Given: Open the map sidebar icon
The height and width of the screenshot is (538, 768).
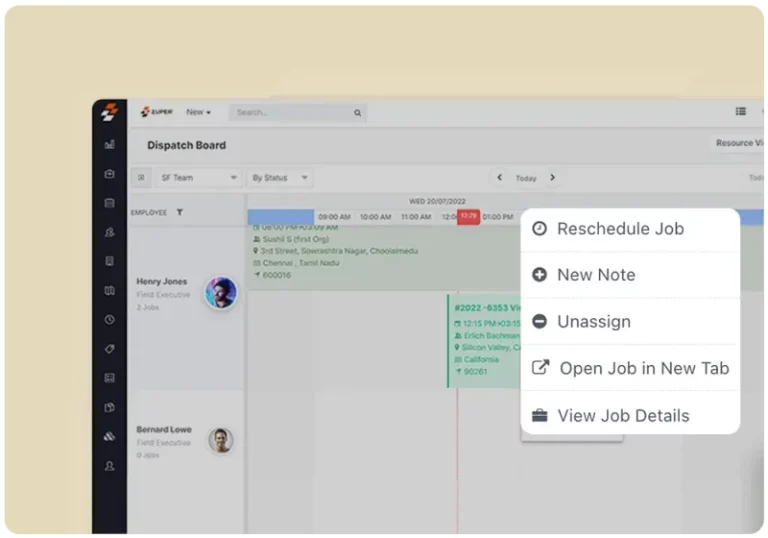Looking at the screenshot, I should (x=109, y=290).
